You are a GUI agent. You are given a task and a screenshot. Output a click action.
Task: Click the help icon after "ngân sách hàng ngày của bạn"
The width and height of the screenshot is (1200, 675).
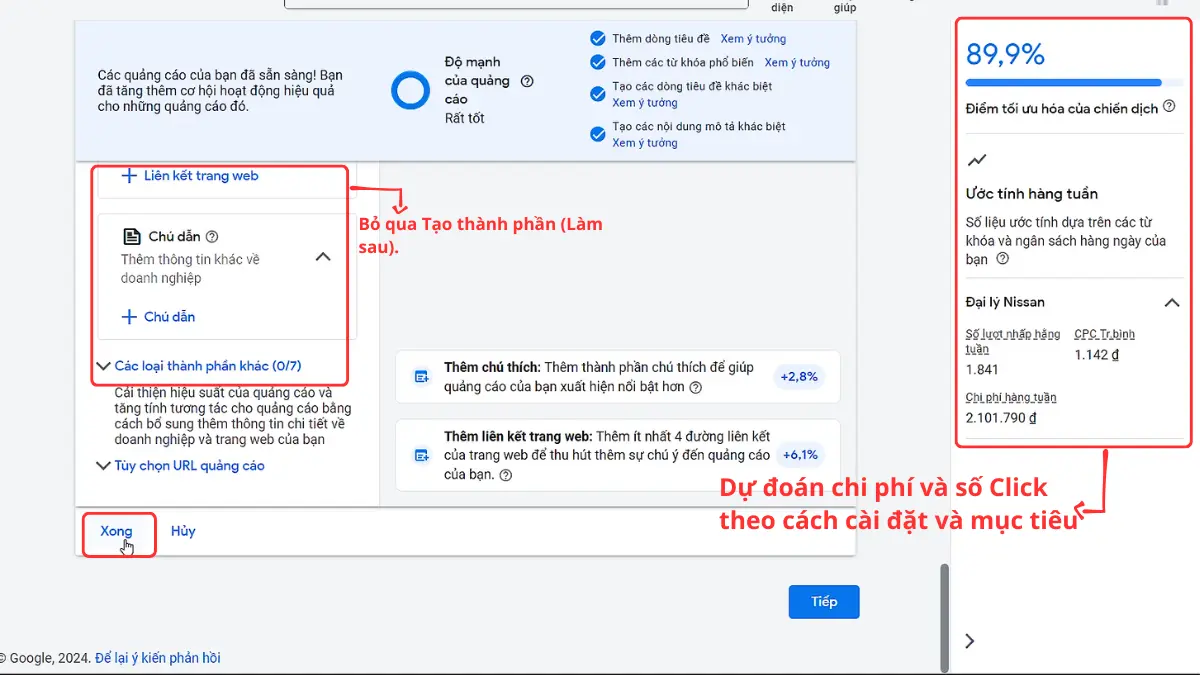pyautogui.click(x=1004, y=258)
